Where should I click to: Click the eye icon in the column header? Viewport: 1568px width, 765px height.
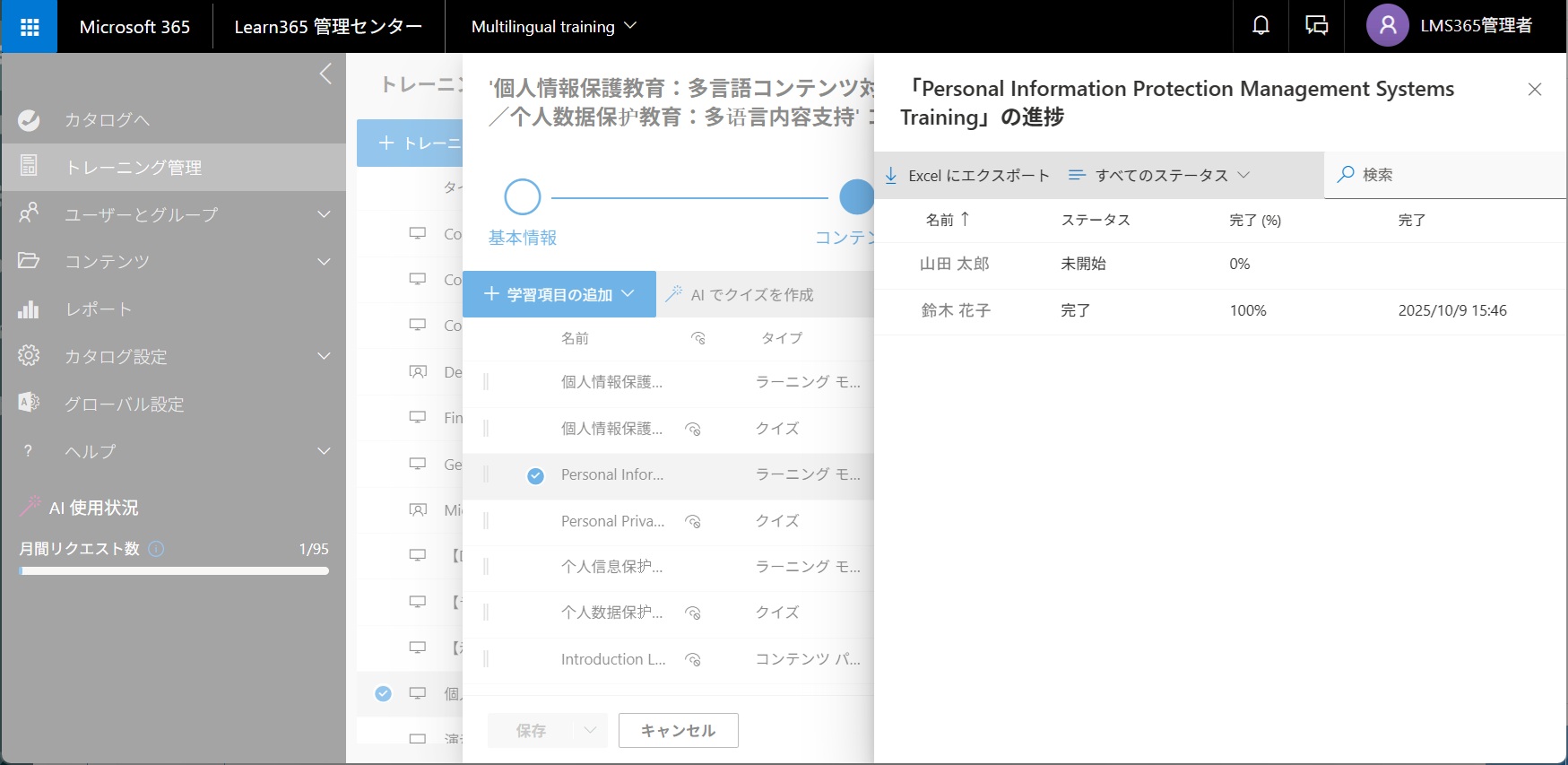tap(698, 338)
